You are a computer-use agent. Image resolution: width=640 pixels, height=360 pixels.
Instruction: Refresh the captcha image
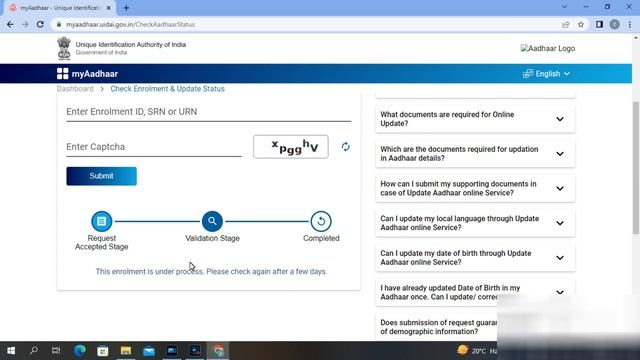pos(345,147)
